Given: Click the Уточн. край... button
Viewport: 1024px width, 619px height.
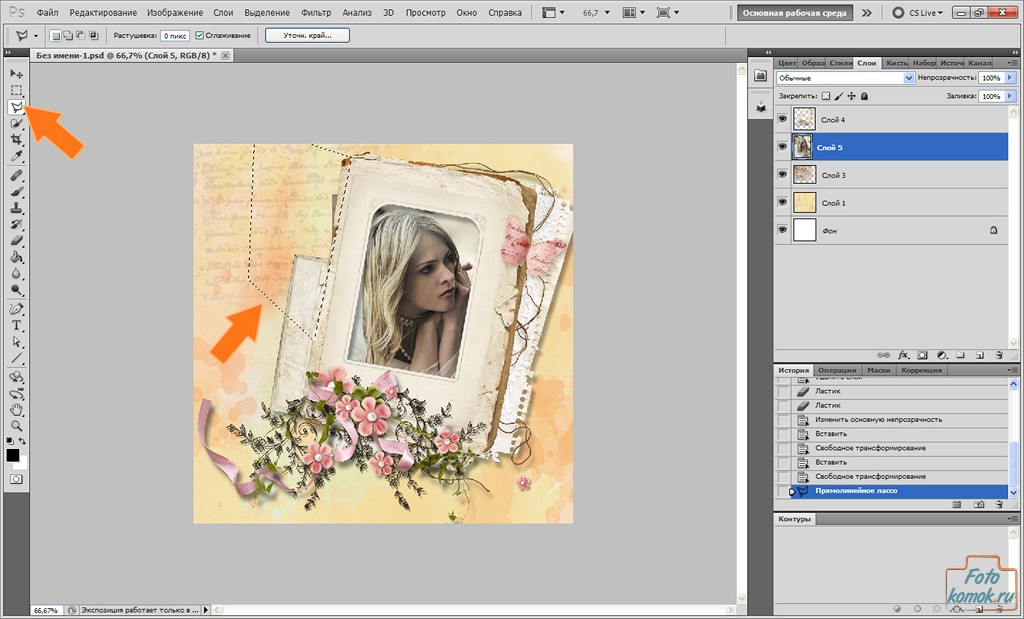Looking at the screenshot, I should tap(307, 35).
